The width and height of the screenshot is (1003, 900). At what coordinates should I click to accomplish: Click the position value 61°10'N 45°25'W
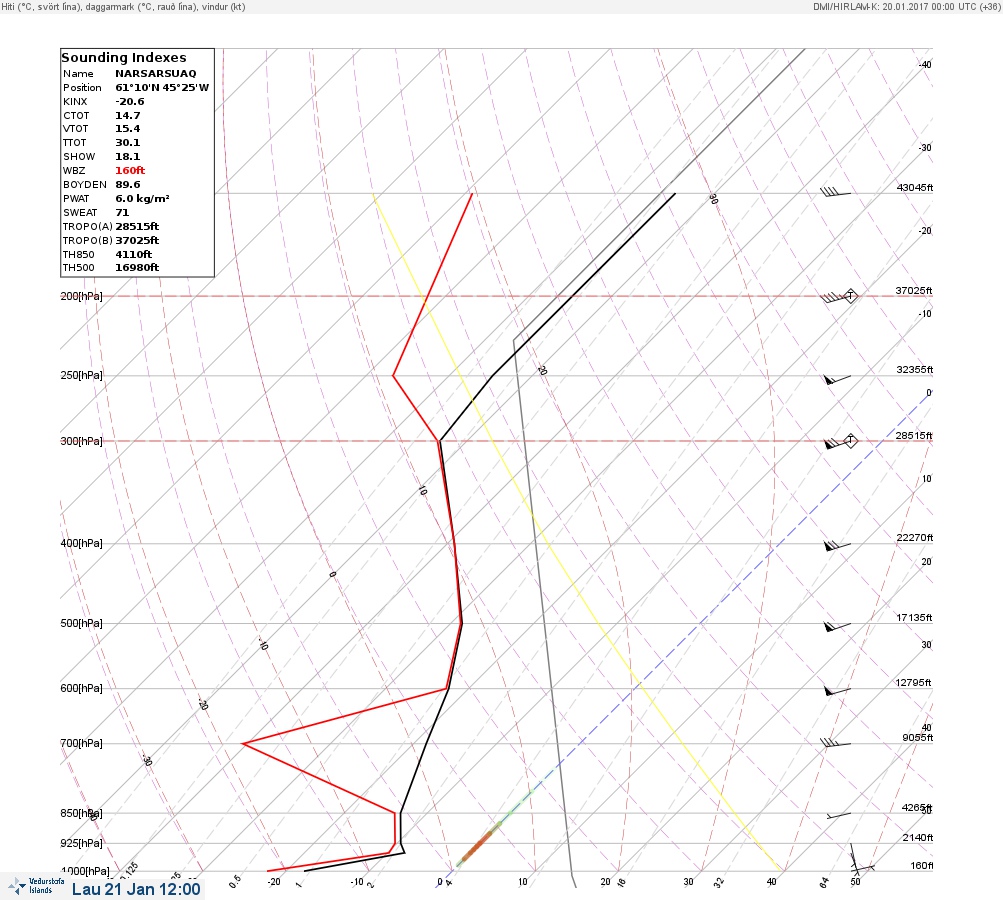tap(162, 88)
